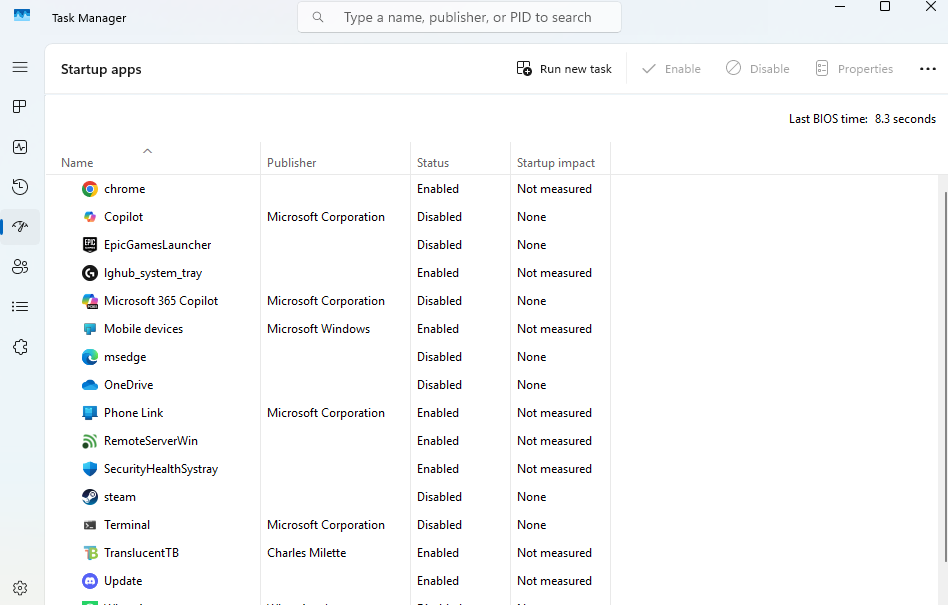Click the vertical scrollbar on the right
Screen dimensions: 948x605
tap(942, 380)
